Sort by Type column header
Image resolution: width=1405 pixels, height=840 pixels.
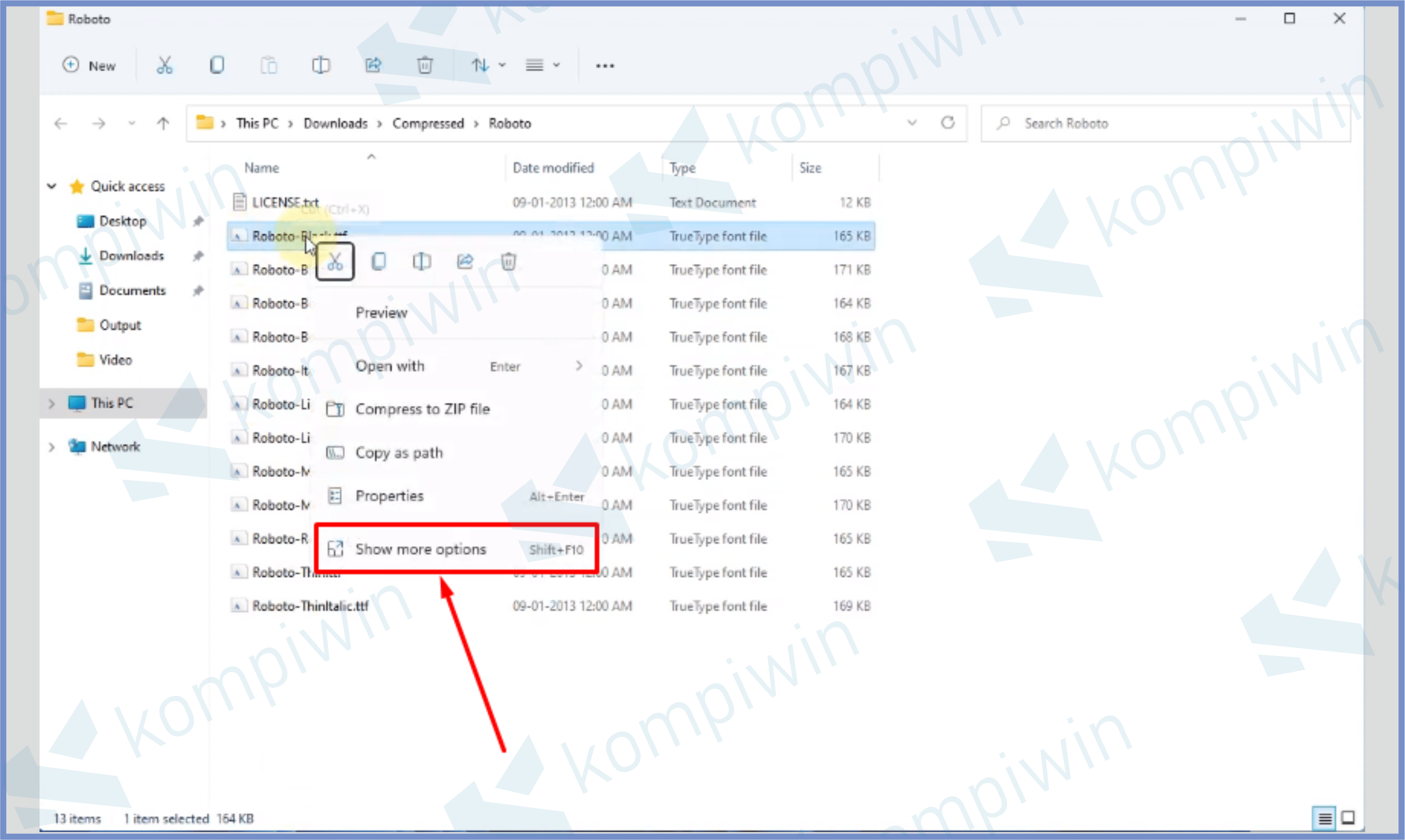(x=682, y=168)
